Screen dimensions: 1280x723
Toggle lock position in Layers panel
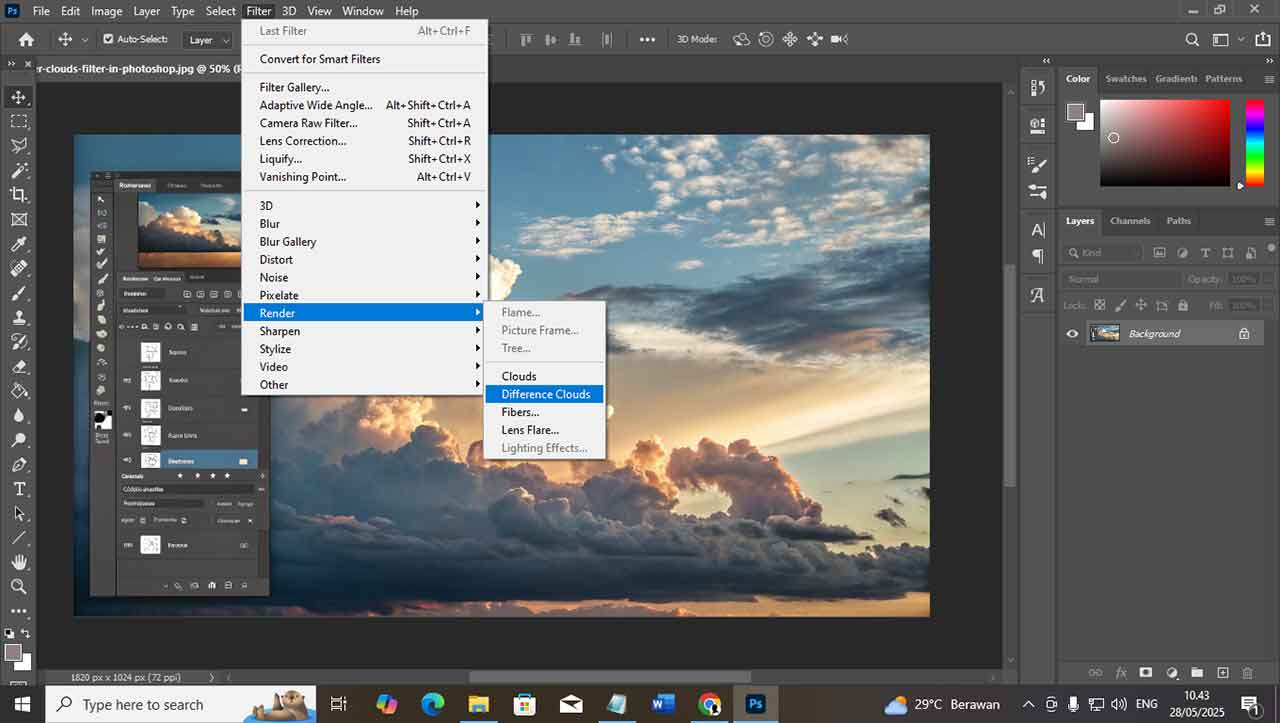[x=1142, y=305]
